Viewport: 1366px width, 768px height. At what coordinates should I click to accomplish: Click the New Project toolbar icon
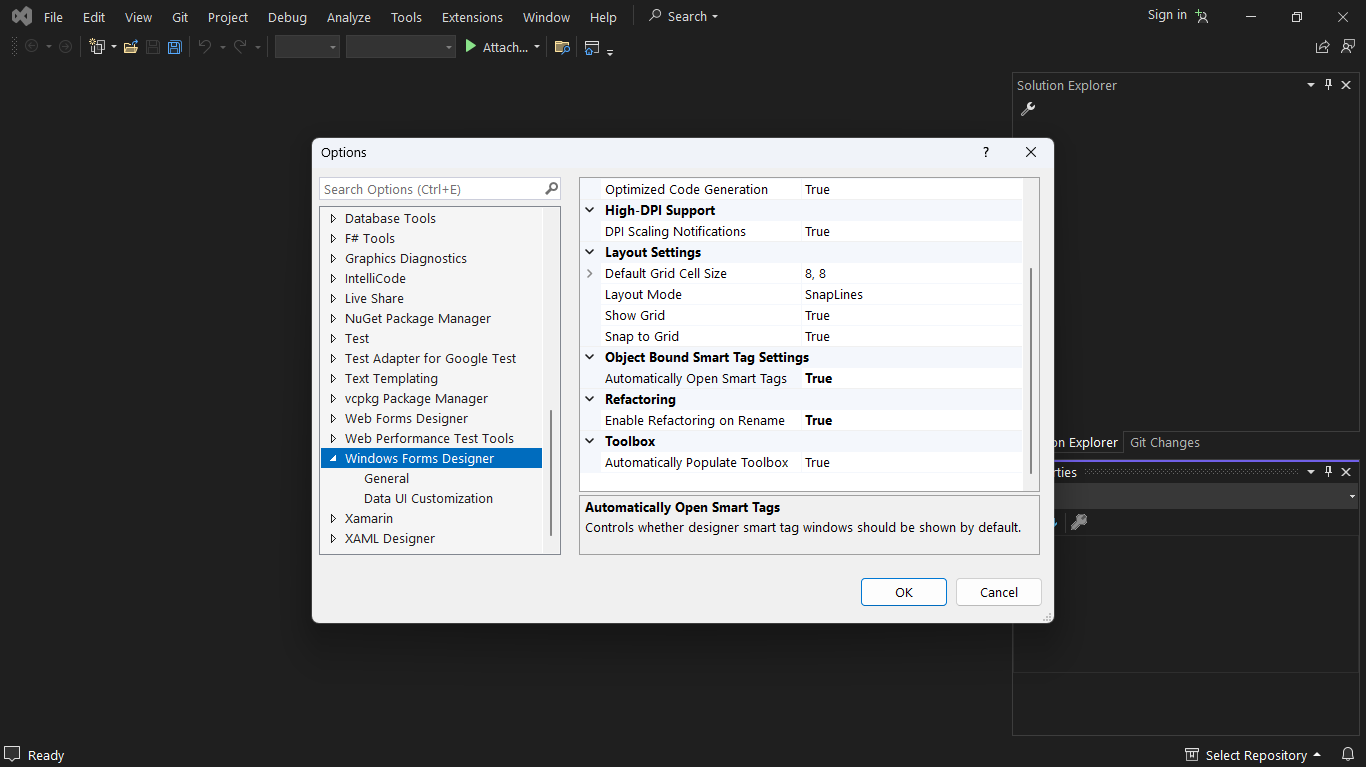(97, 46)
